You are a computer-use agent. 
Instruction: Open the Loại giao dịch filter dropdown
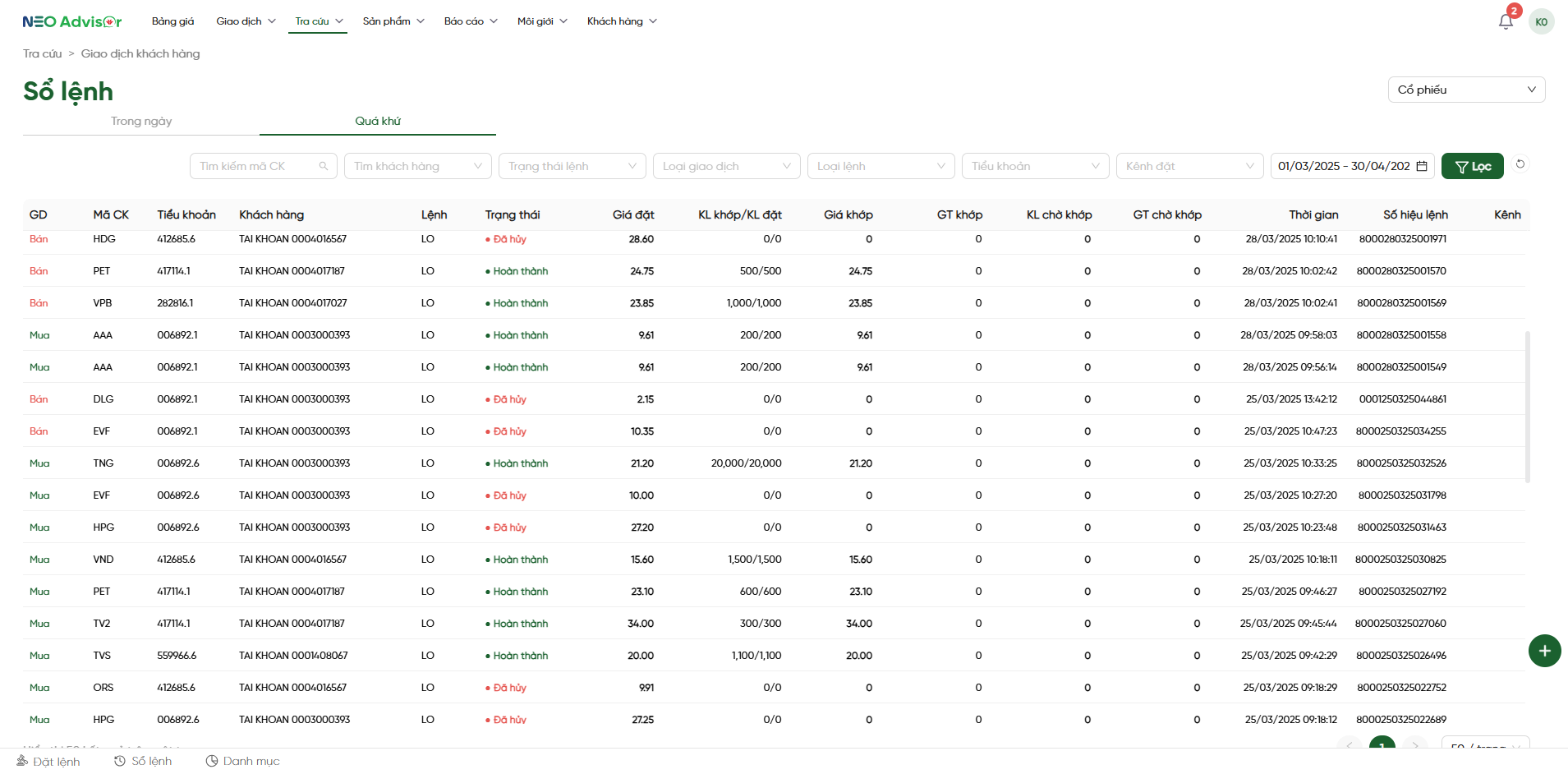[726, 166]
